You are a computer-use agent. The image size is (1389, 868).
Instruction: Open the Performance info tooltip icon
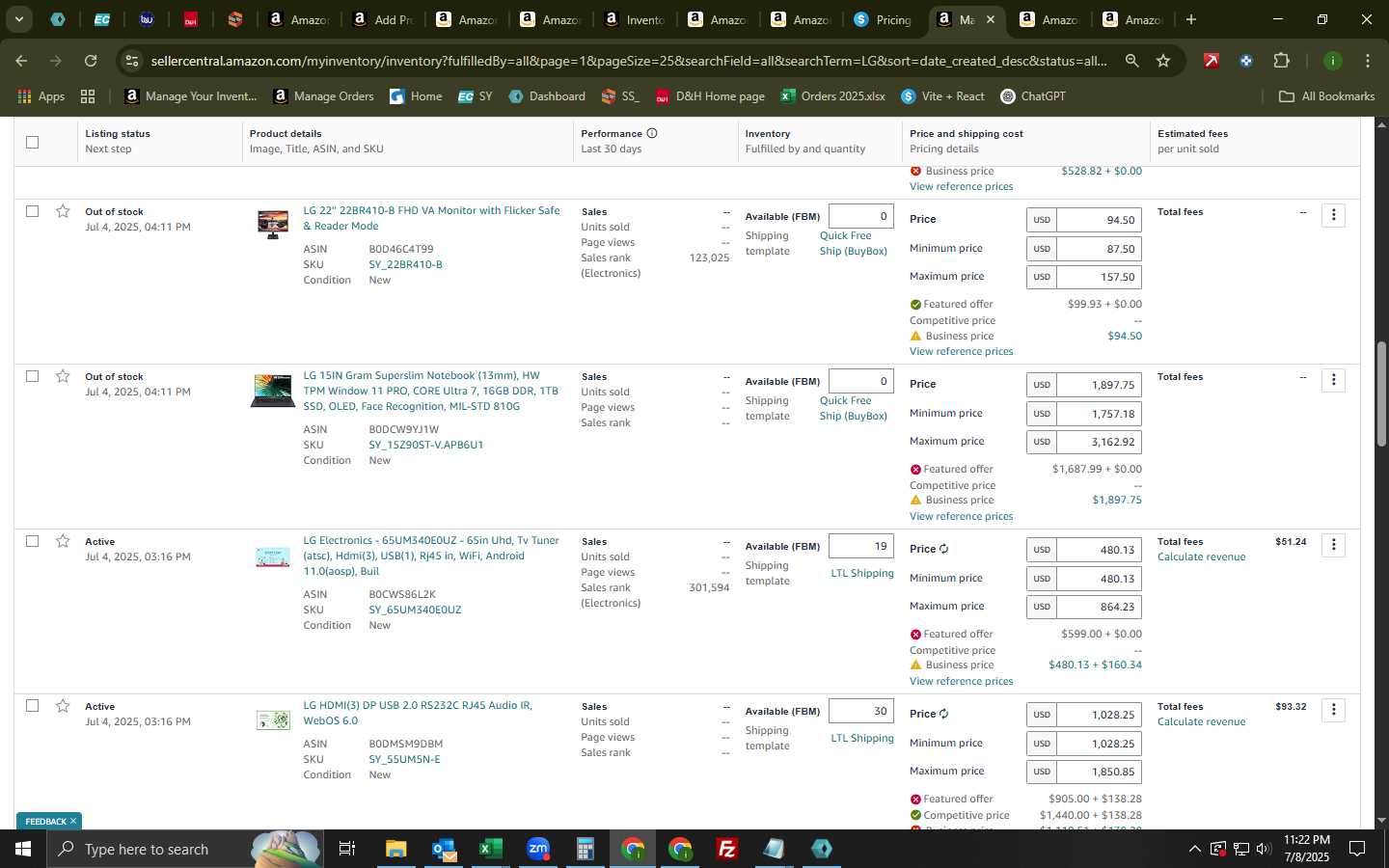[x=652, y=133]
